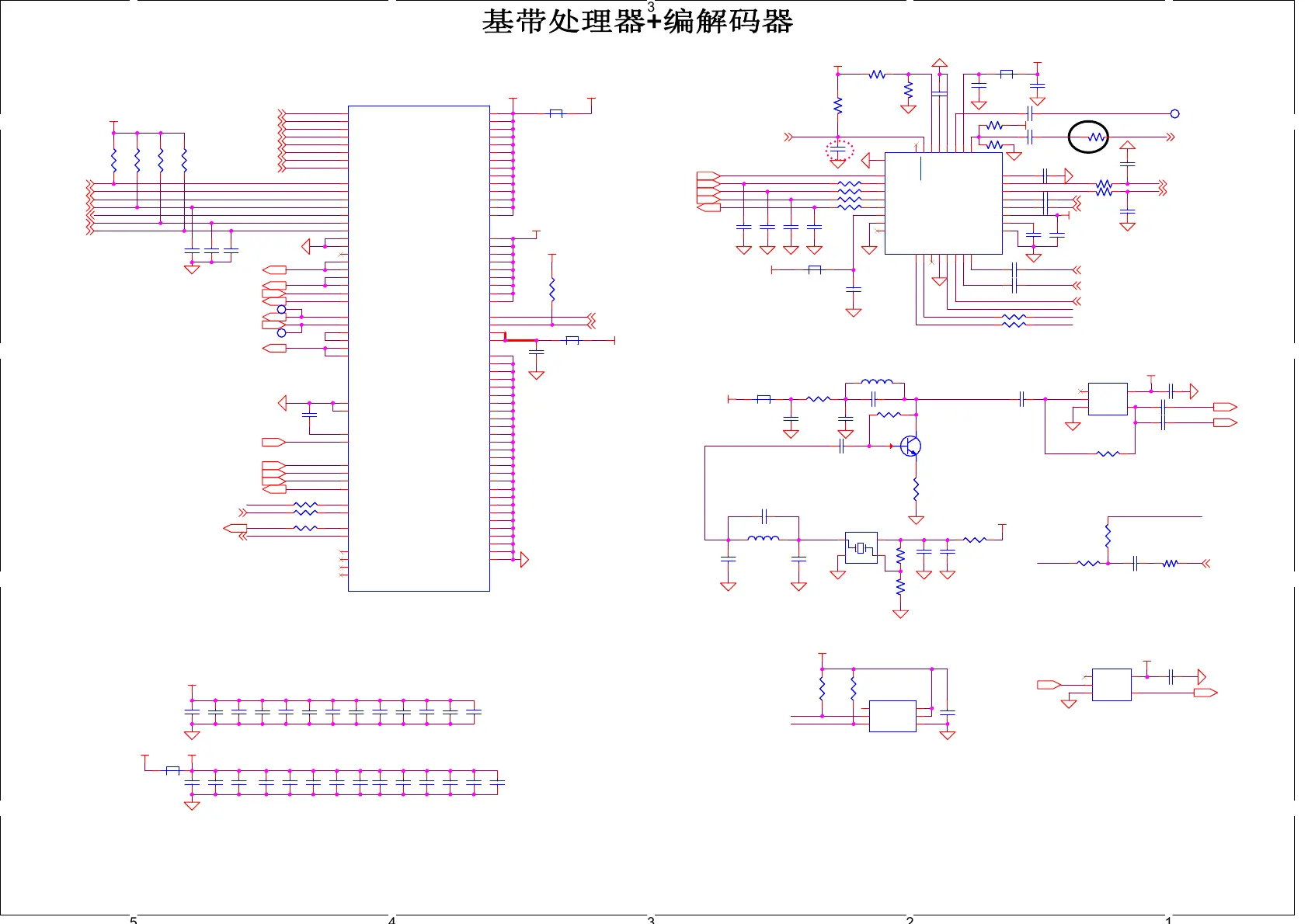Click the schematic title 基带处理器+编解码器

click(638, 22)
